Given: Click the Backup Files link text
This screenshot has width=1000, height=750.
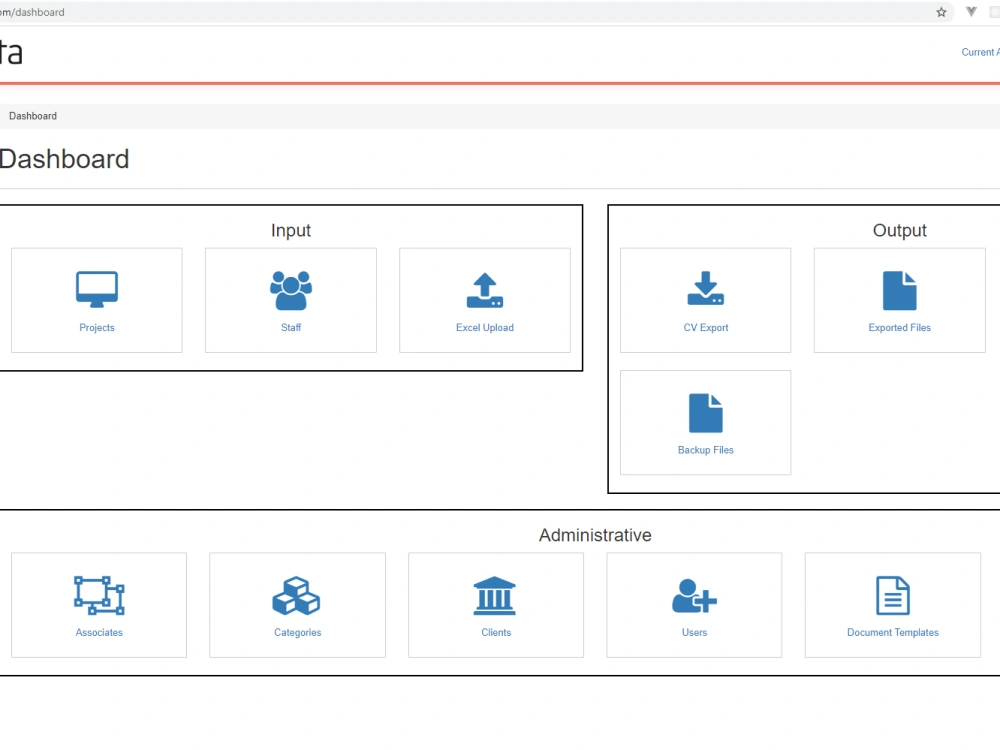Looking at the screenshot, I should click(x=705, y=450).
